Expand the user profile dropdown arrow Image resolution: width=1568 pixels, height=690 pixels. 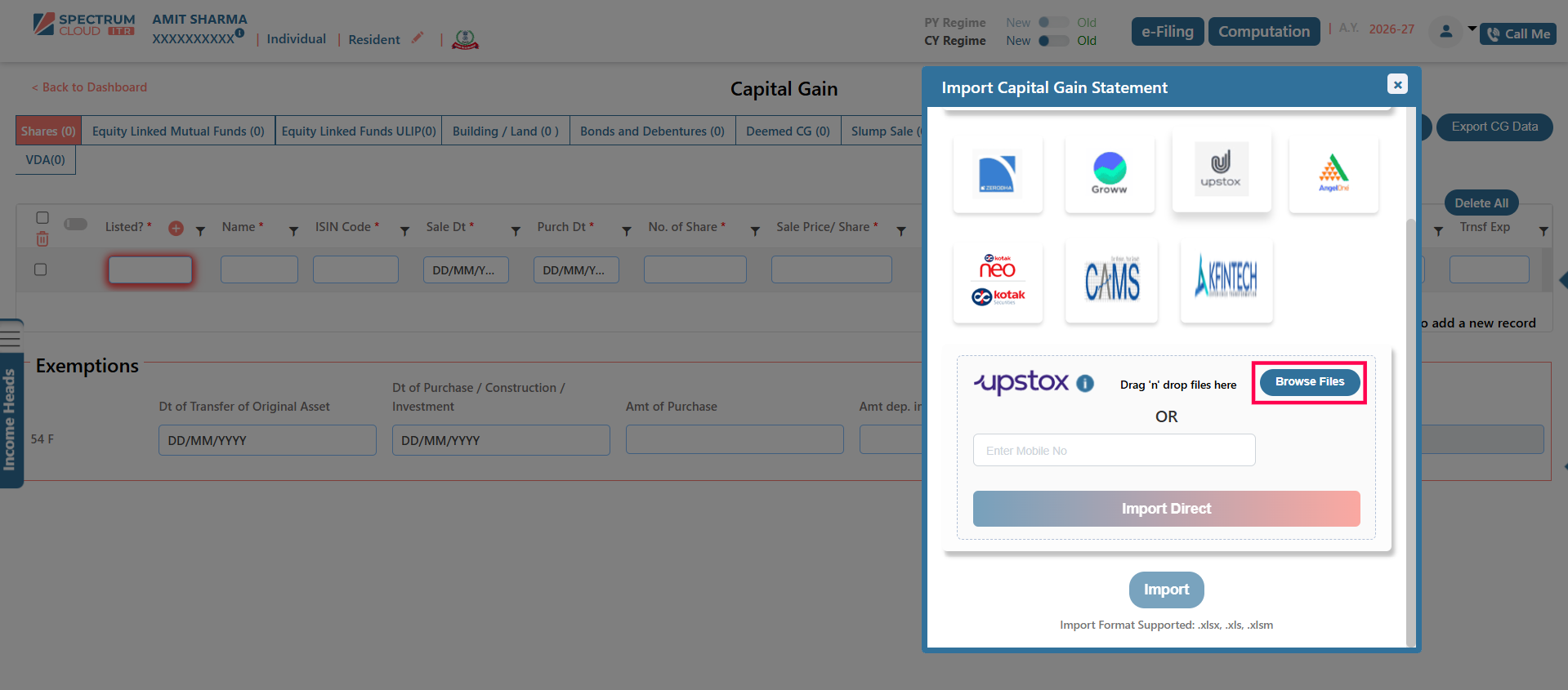1472,29
